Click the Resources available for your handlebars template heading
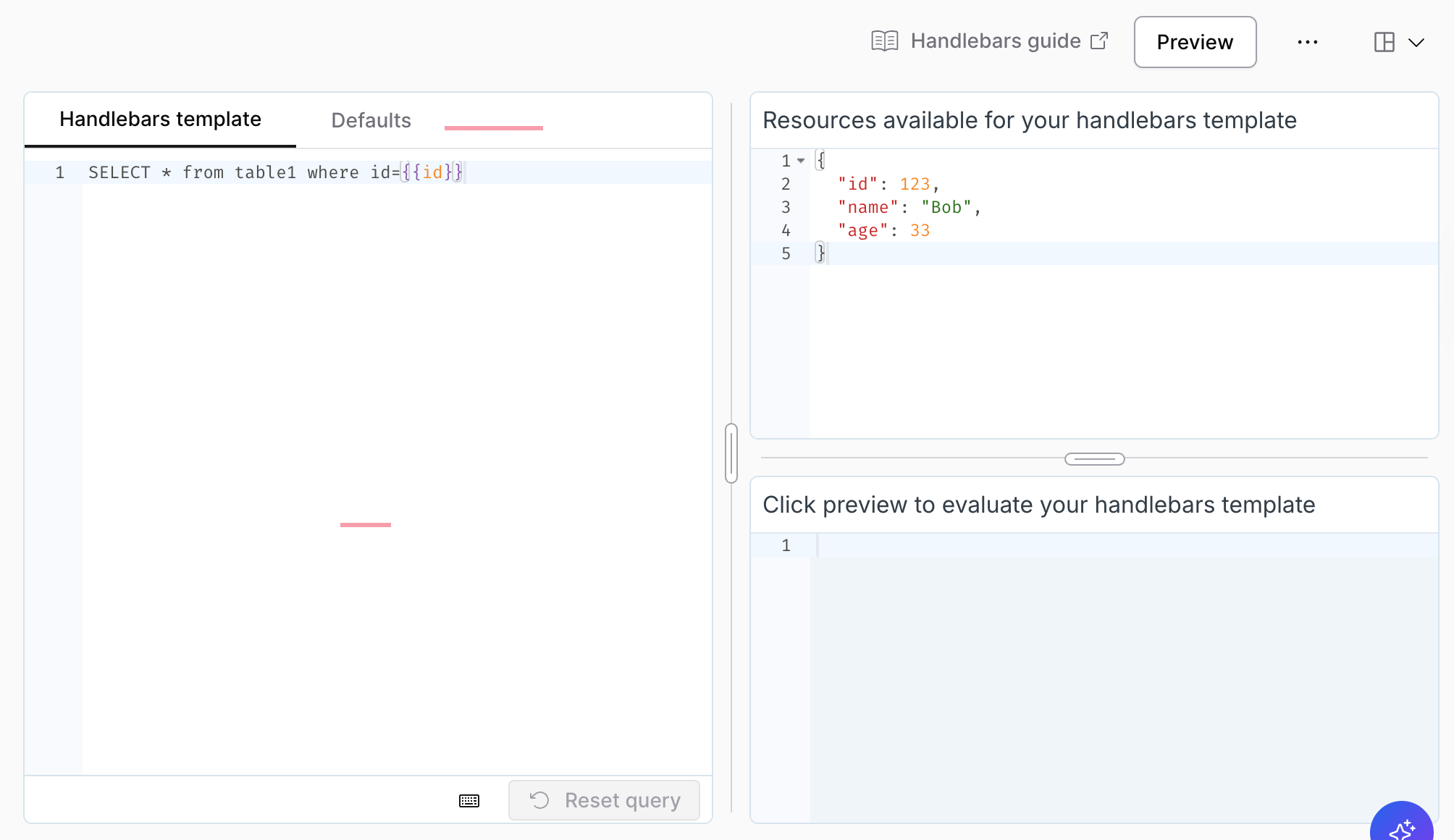The width and height of the screenshot is (1454, 840). click(1030, 120)
